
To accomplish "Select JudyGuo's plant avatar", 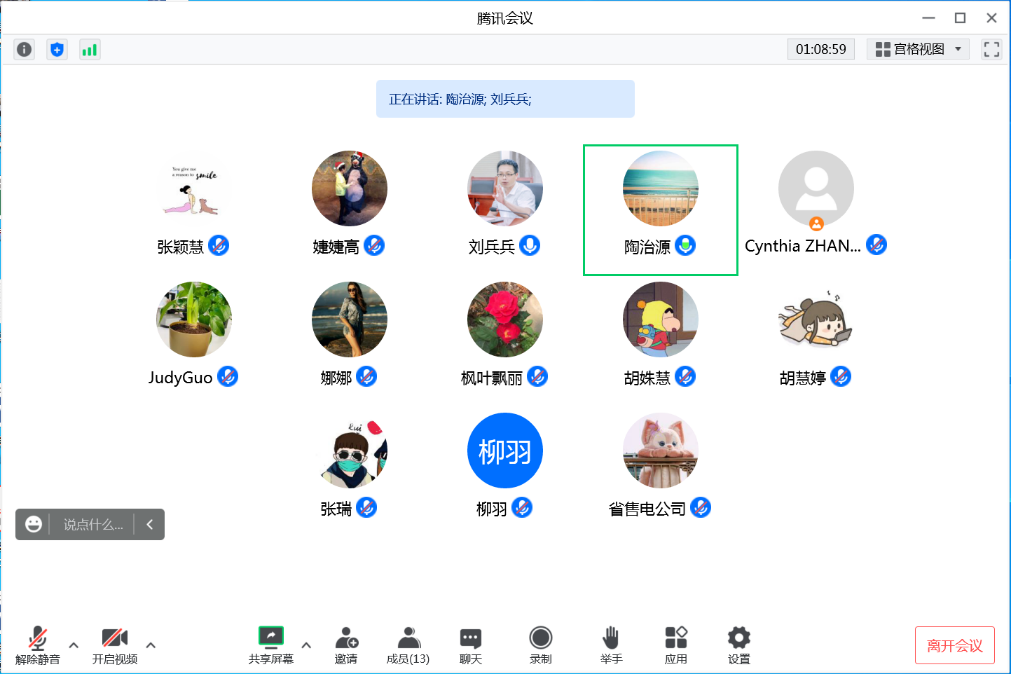I will [194, 319].
